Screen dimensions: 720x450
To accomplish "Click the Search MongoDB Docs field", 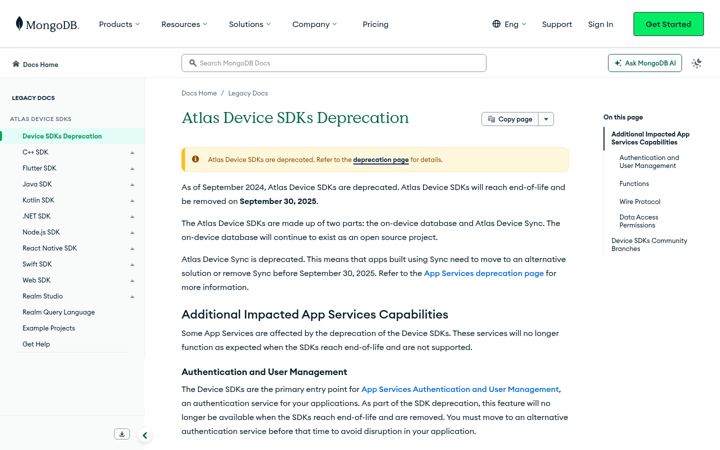I will 334,63.
